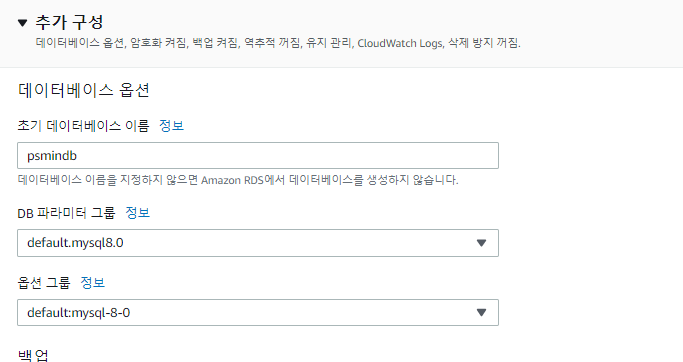Screen dimensions: 683x362
Task: Click the default.mysql8.0 selected value text
Action: [75, 243]
